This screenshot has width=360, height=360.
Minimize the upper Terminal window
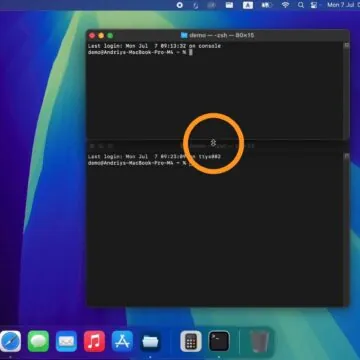coord(101,35)
